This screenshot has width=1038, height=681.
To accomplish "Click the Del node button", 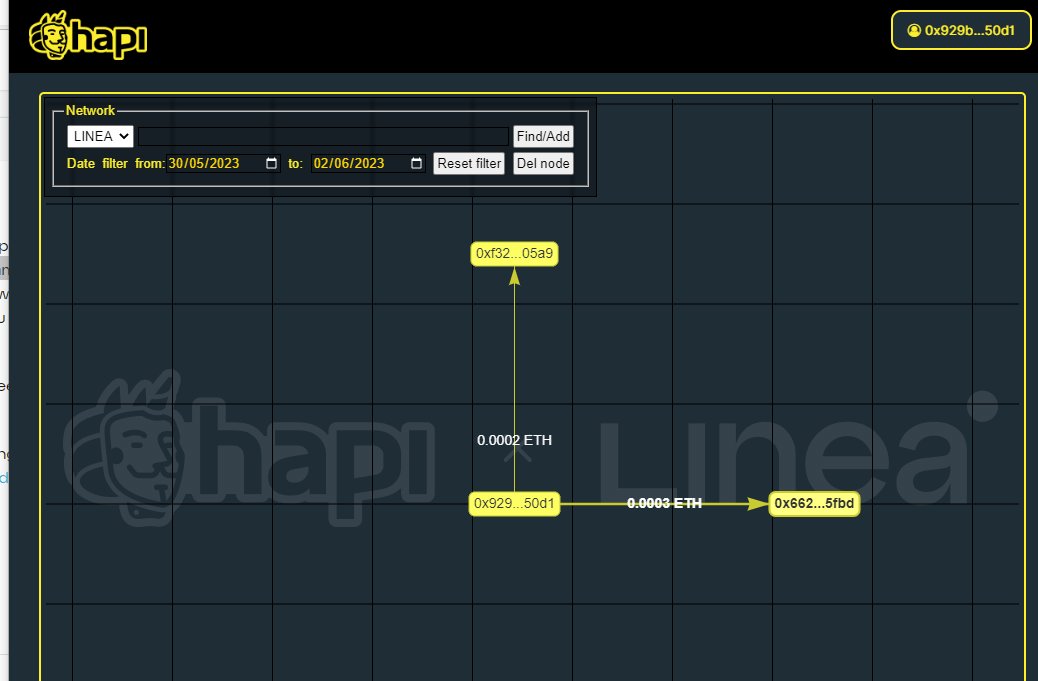I will tap(543, 163).
